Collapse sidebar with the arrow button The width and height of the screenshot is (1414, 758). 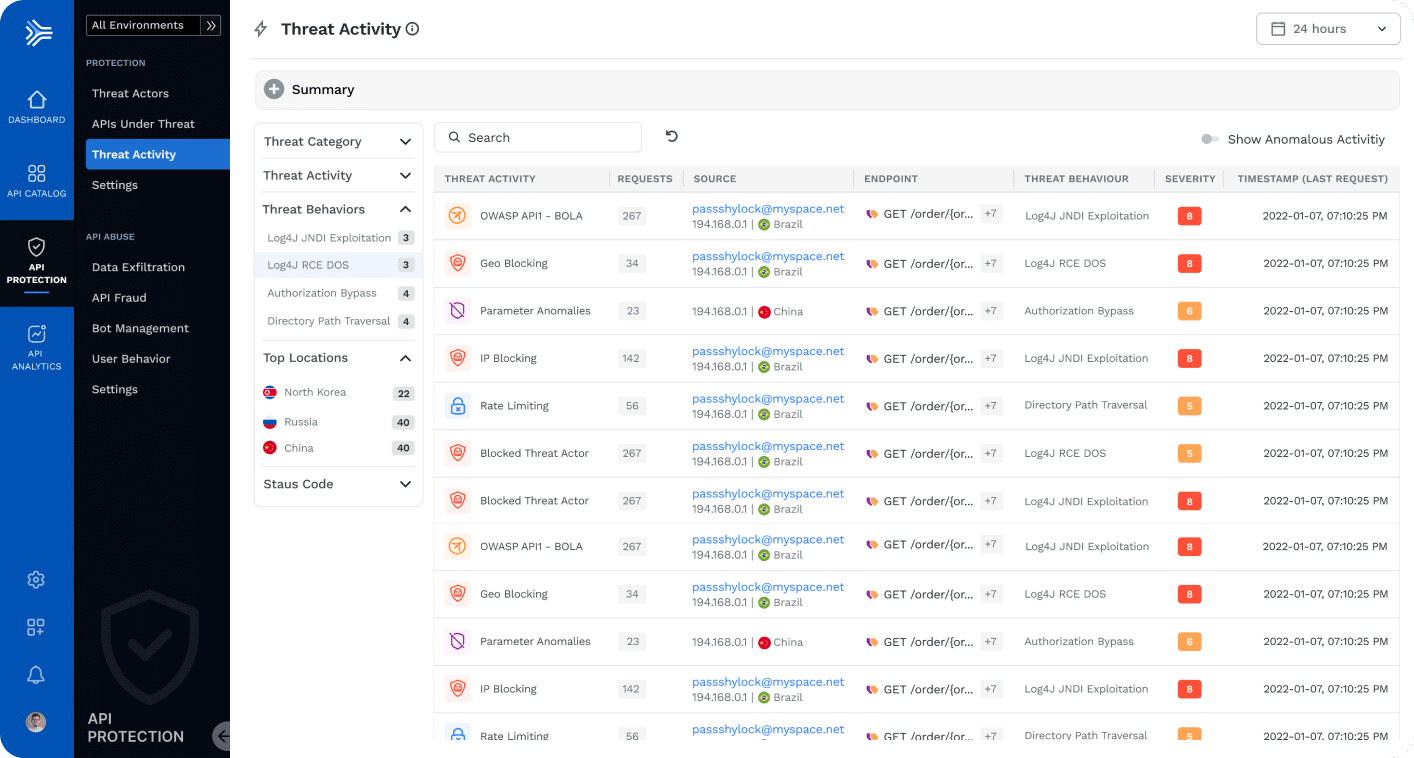tap(223, 736)
